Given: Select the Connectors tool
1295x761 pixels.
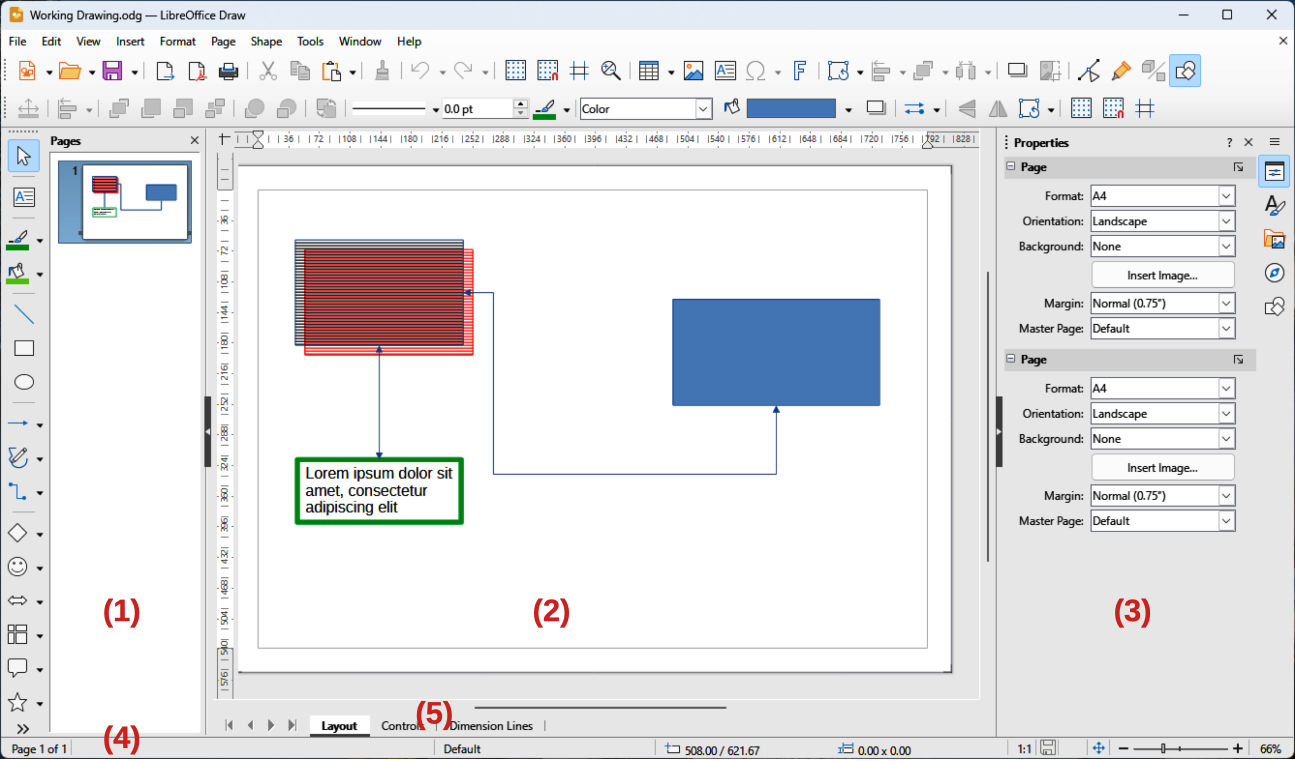Looking at the screenshot, I should (19, 492).
